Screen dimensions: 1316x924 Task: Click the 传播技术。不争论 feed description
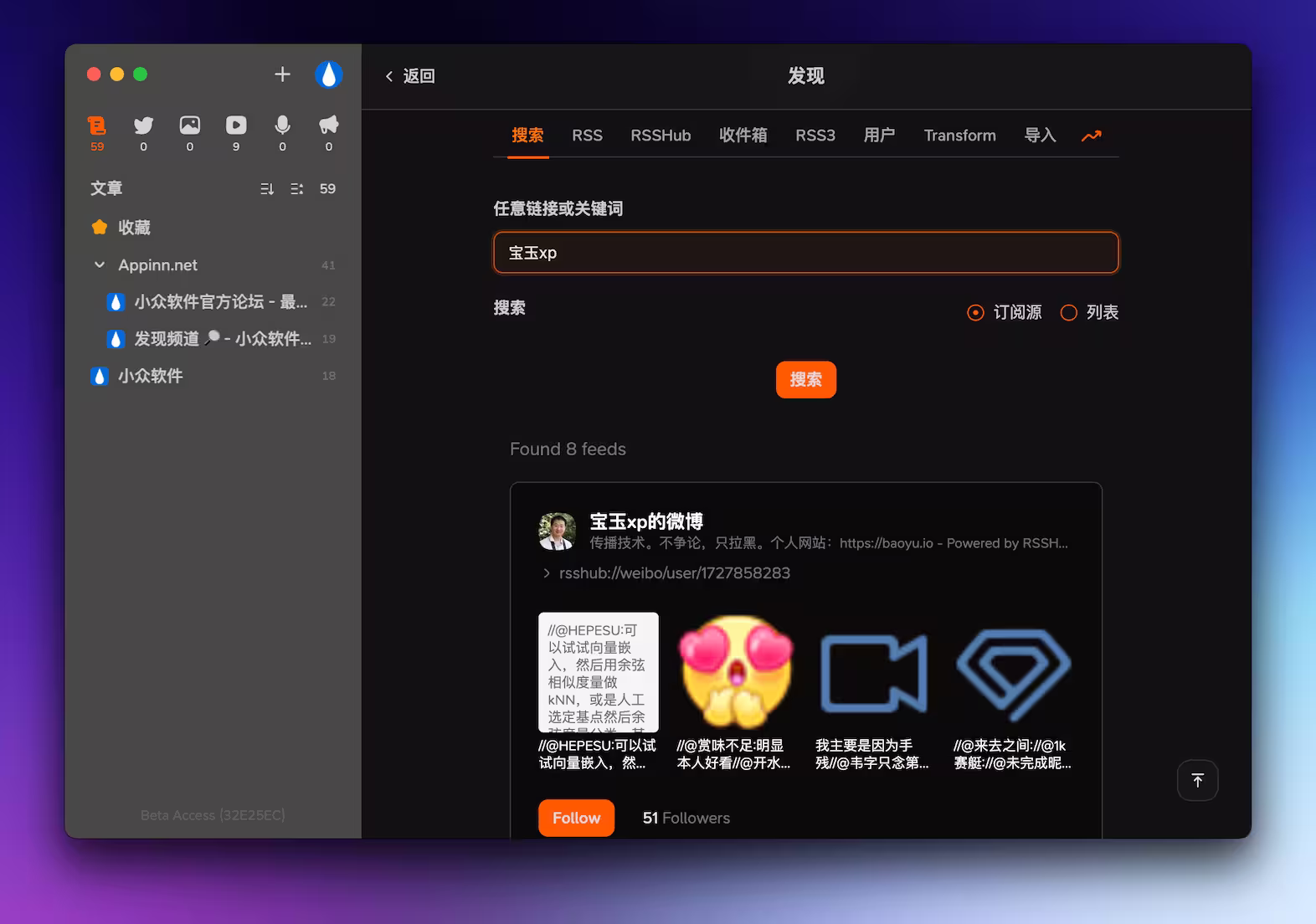[829, 543]
